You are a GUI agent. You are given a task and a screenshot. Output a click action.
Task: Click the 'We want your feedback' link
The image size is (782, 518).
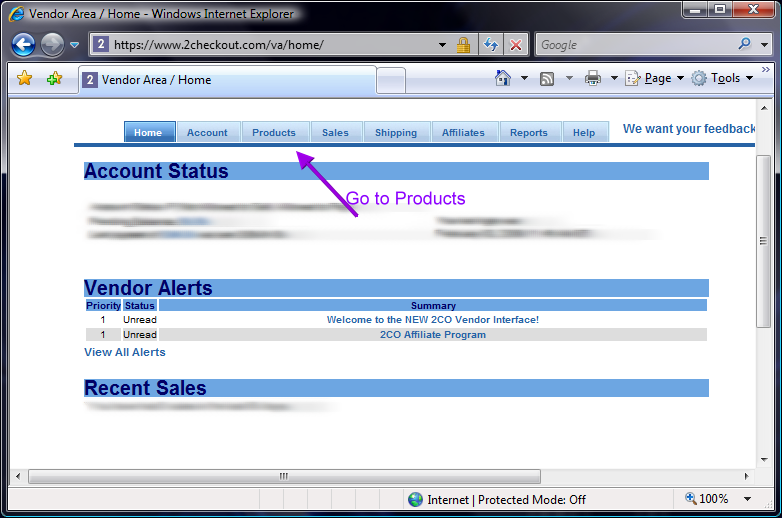click(689, 129)
